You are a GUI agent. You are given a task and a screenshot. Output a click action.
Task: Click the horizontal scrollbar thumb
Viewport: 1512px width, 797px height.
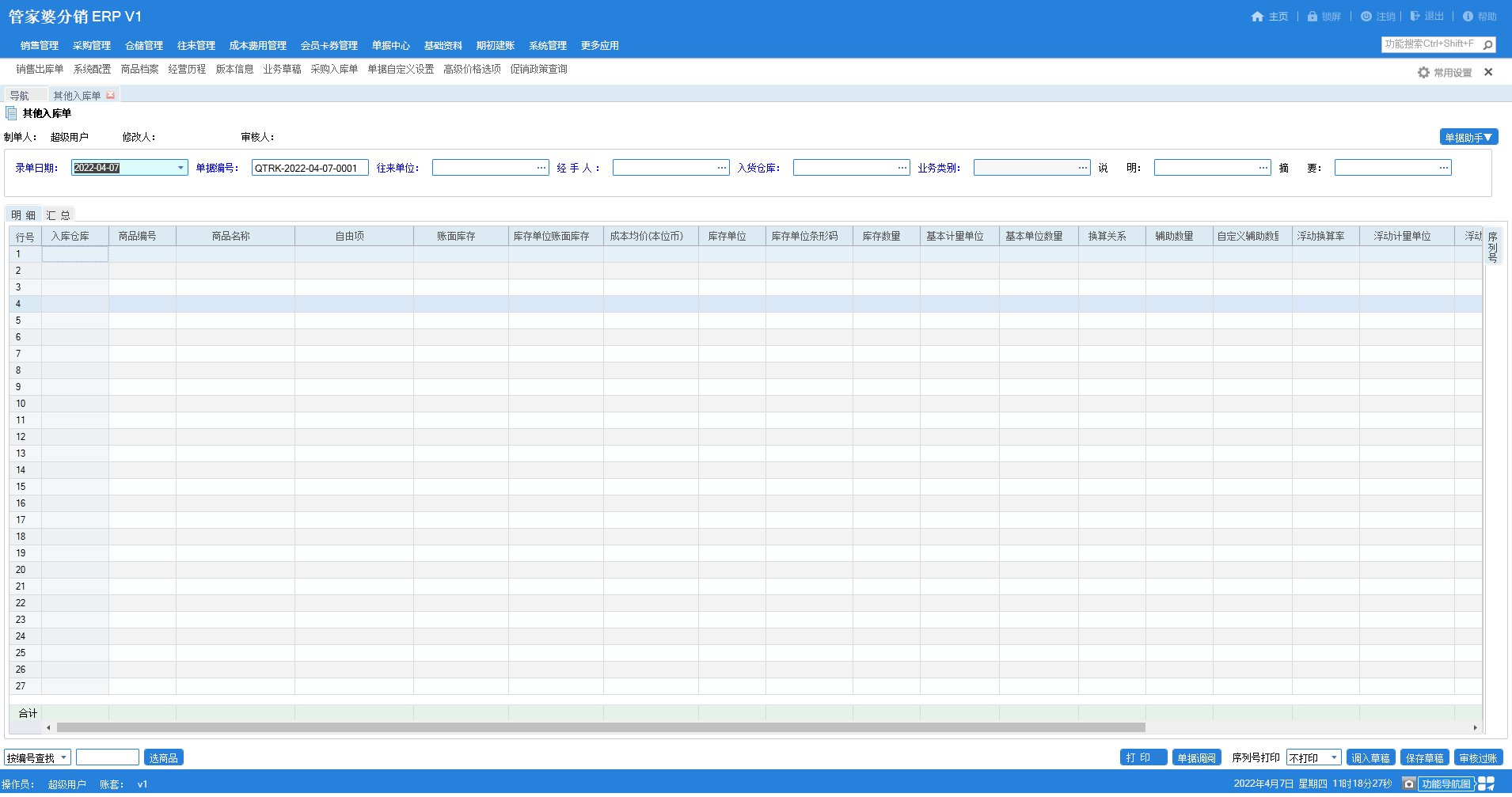point(601,727)
